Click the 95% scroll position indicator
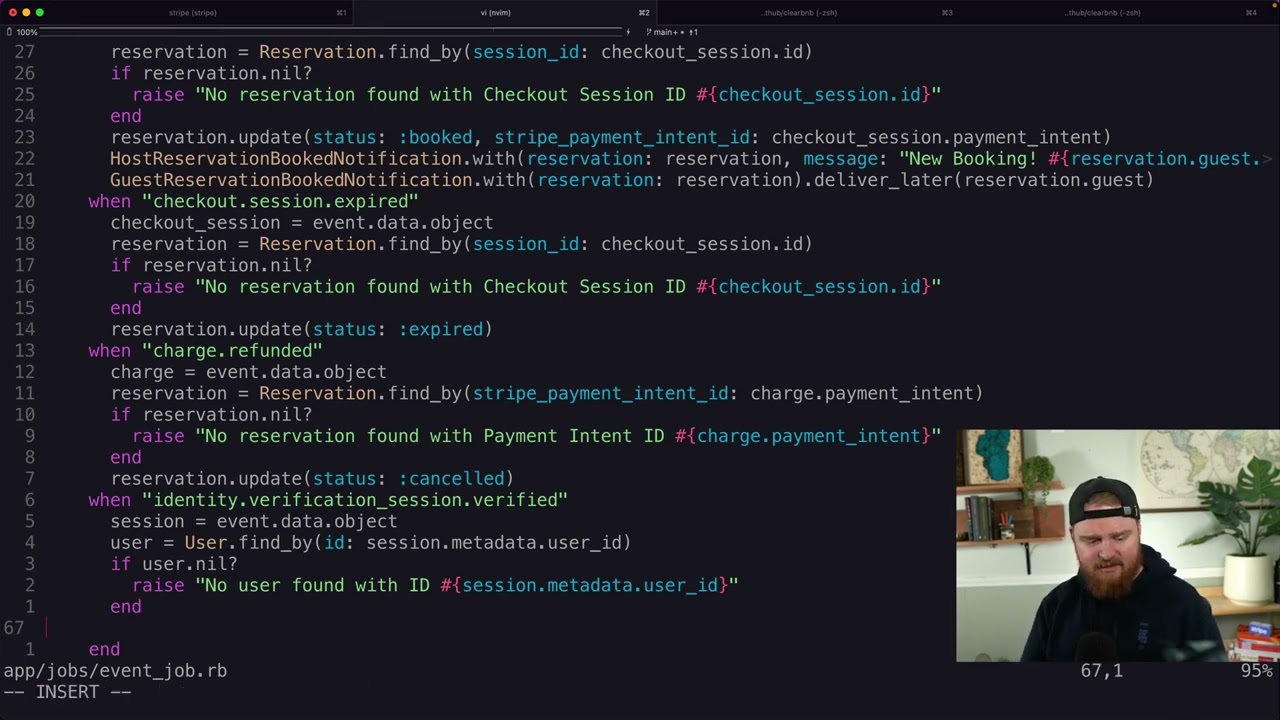Image resolution: width=1280 pixels, height=720 pixels. 1256,671
